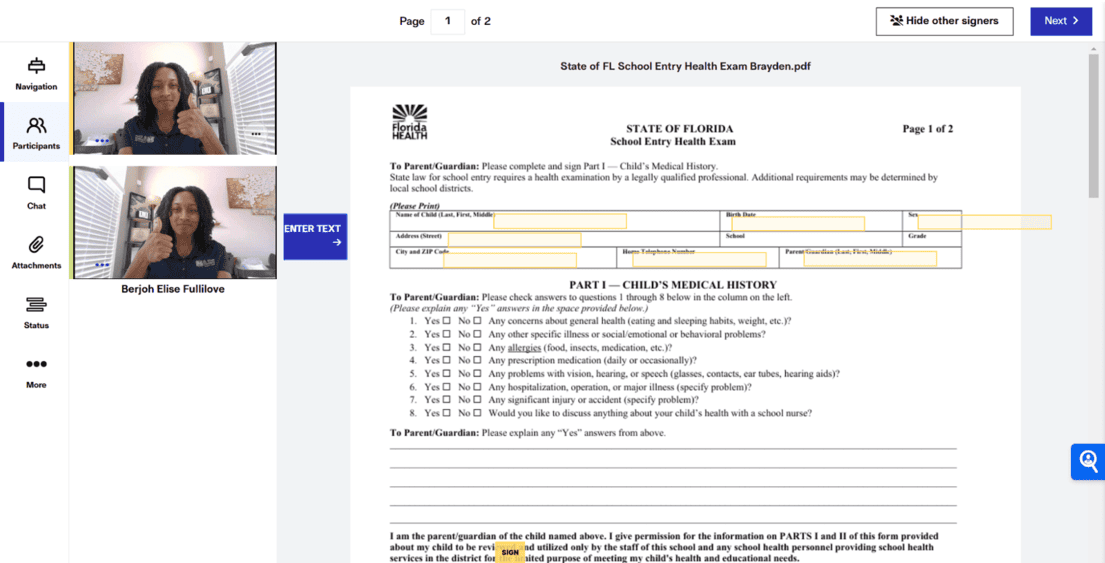Click the School field label

[x=735, y=236]
